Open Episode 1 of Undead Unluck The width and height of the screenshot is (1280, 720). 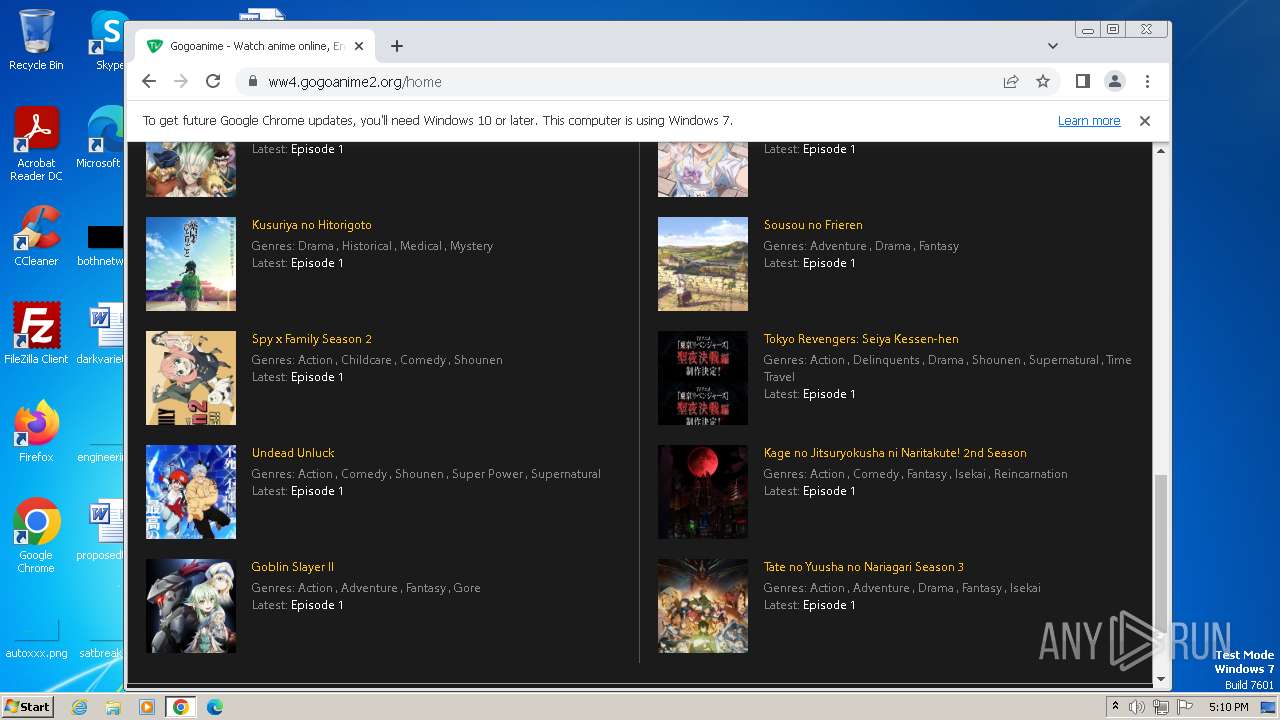coord(317,491)
